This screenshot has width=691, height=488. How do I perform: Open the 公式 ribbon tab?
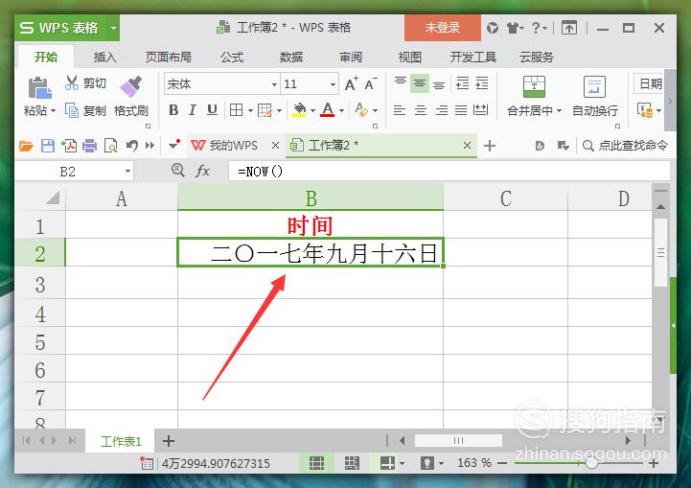click(x=232, y=57)
